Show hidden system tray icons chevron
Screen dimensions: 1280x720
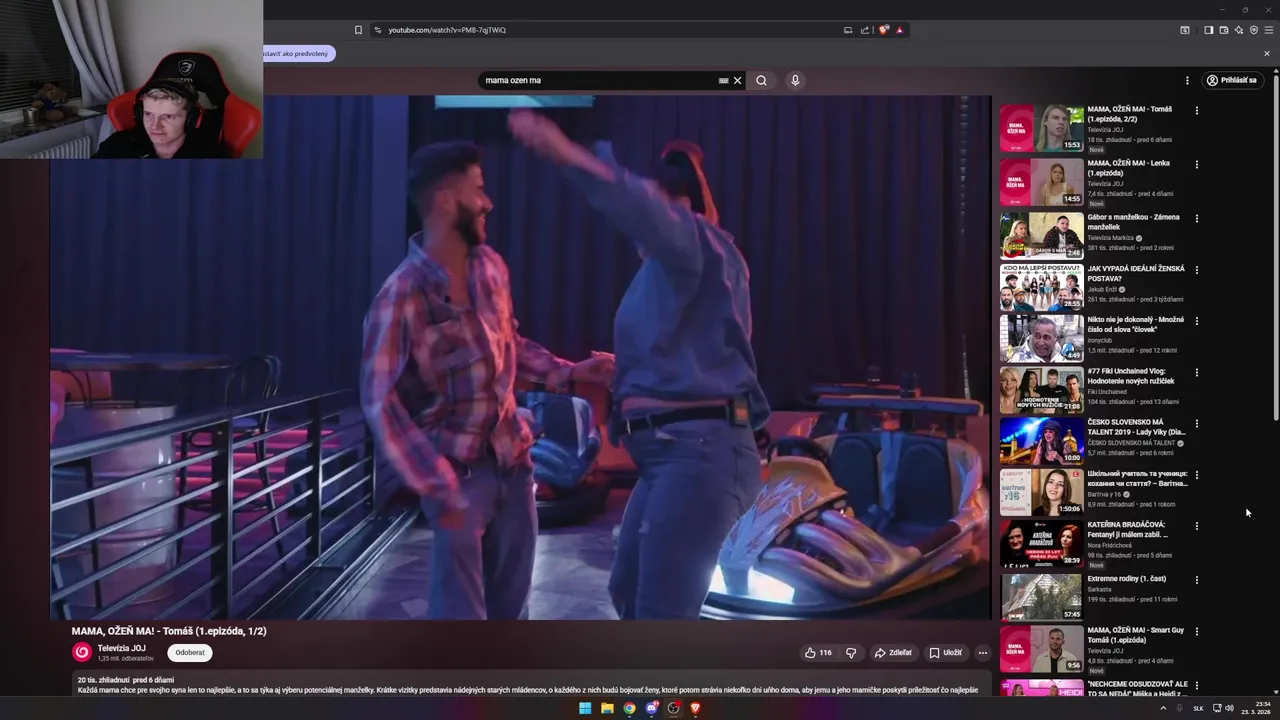pyautogui.click(x=1163, y=708)
